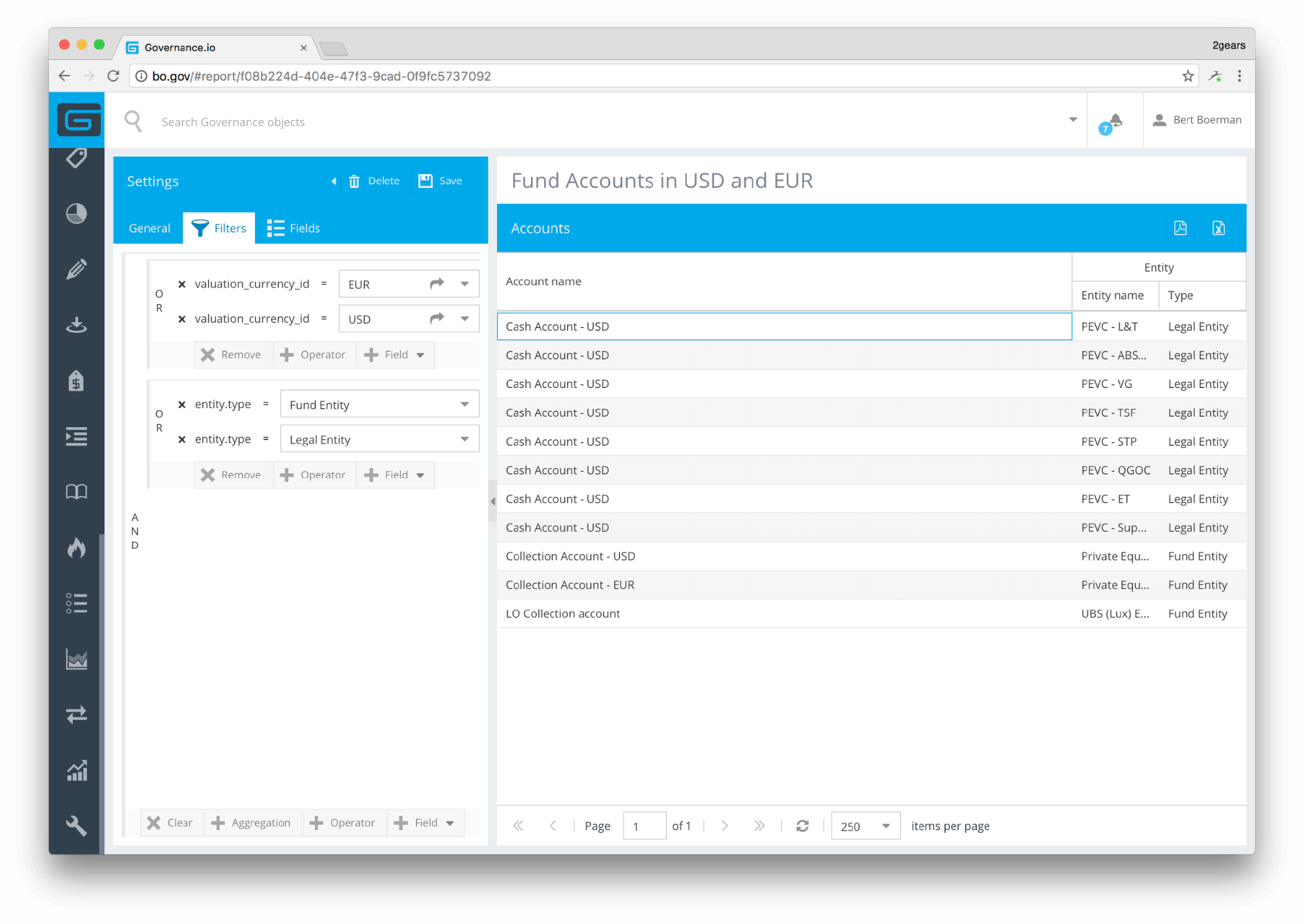Select the Governance.io browser tab
Viewport: 1304px width, 924px height.
(216, 47)
